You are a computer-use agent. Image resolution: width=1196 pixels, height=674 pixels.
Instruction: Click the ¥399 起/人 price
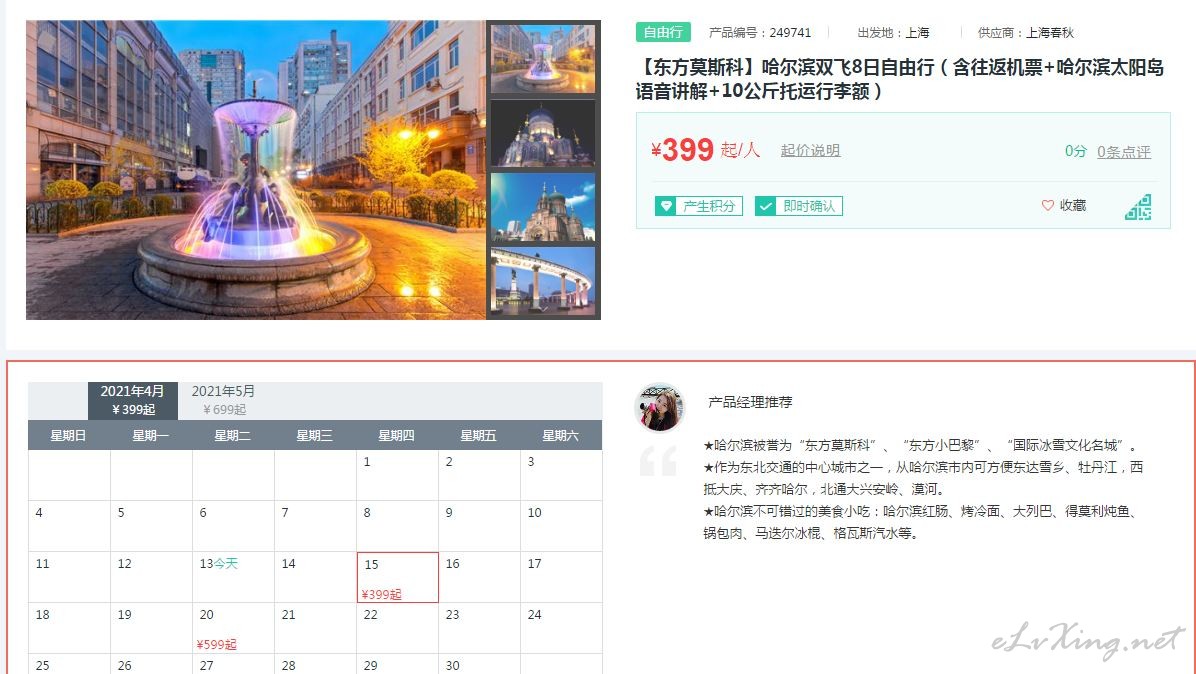click(706, 149)
